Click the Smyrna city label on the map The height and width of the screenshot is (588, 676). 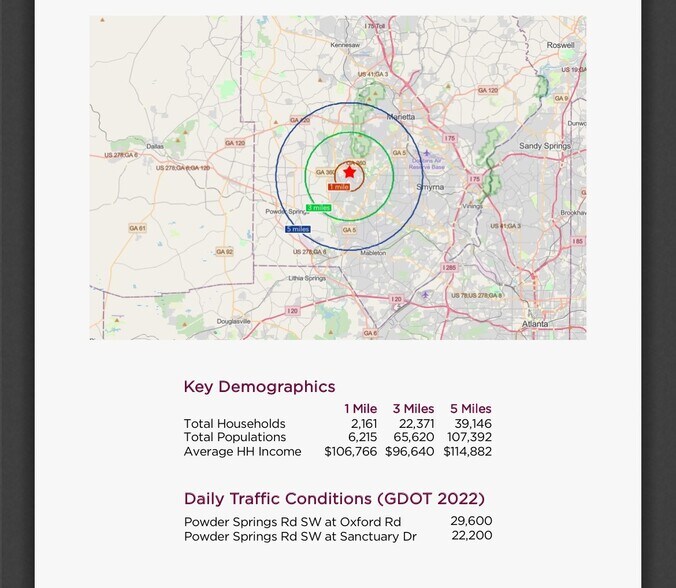click(x=430, y=187)
